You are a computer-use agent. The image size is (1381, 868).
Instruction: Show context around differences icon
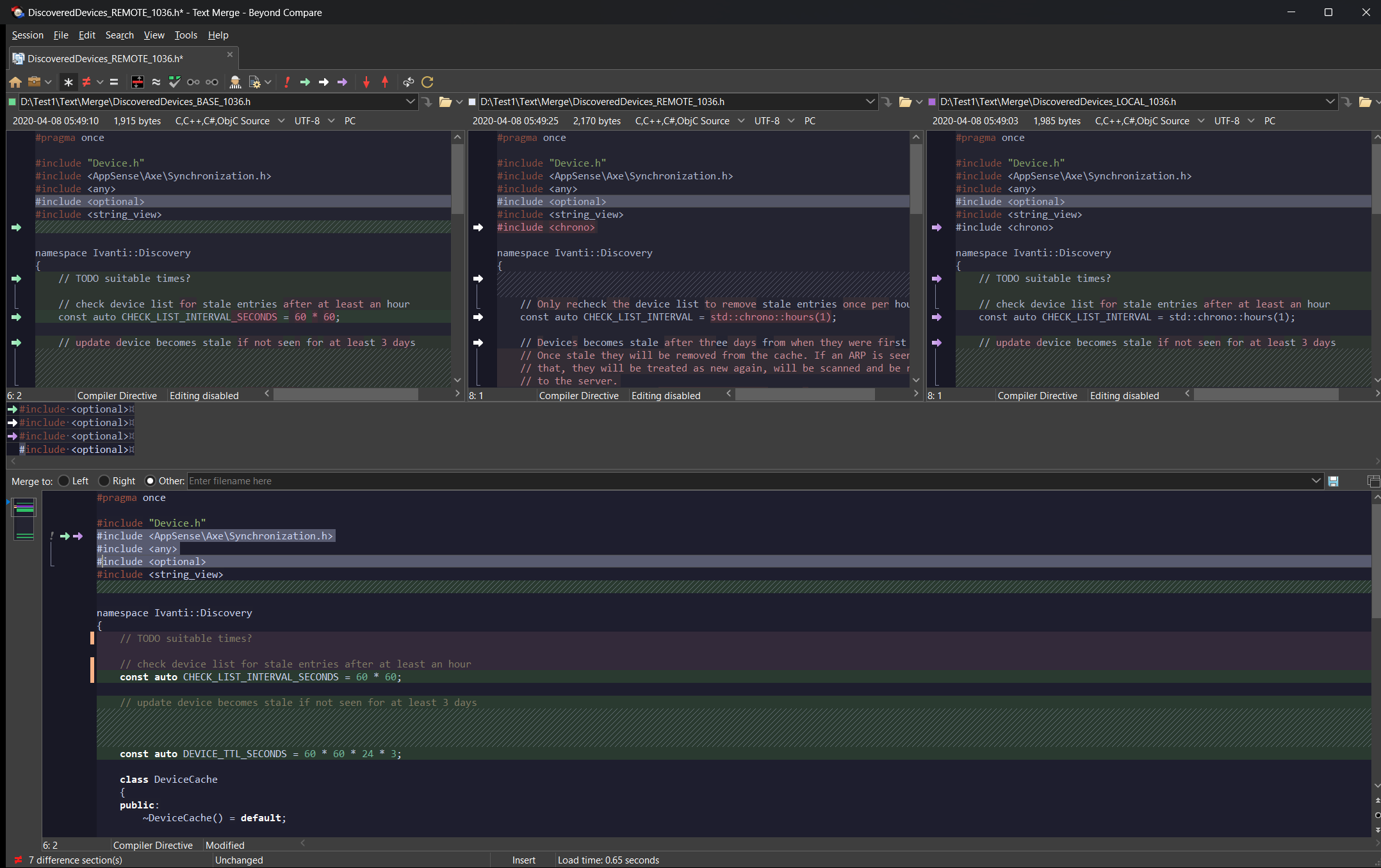pos(138,82)
